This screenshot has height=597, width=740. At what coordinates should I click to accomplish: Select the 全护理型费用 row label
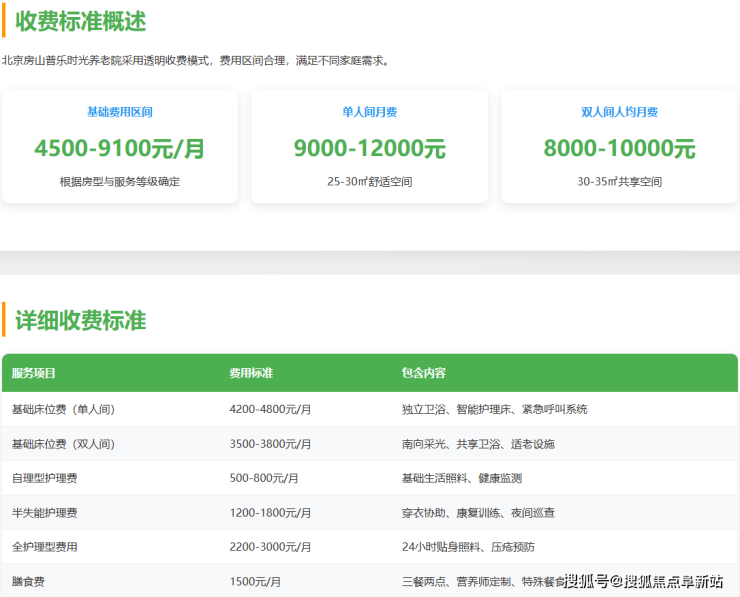(44, 547)
